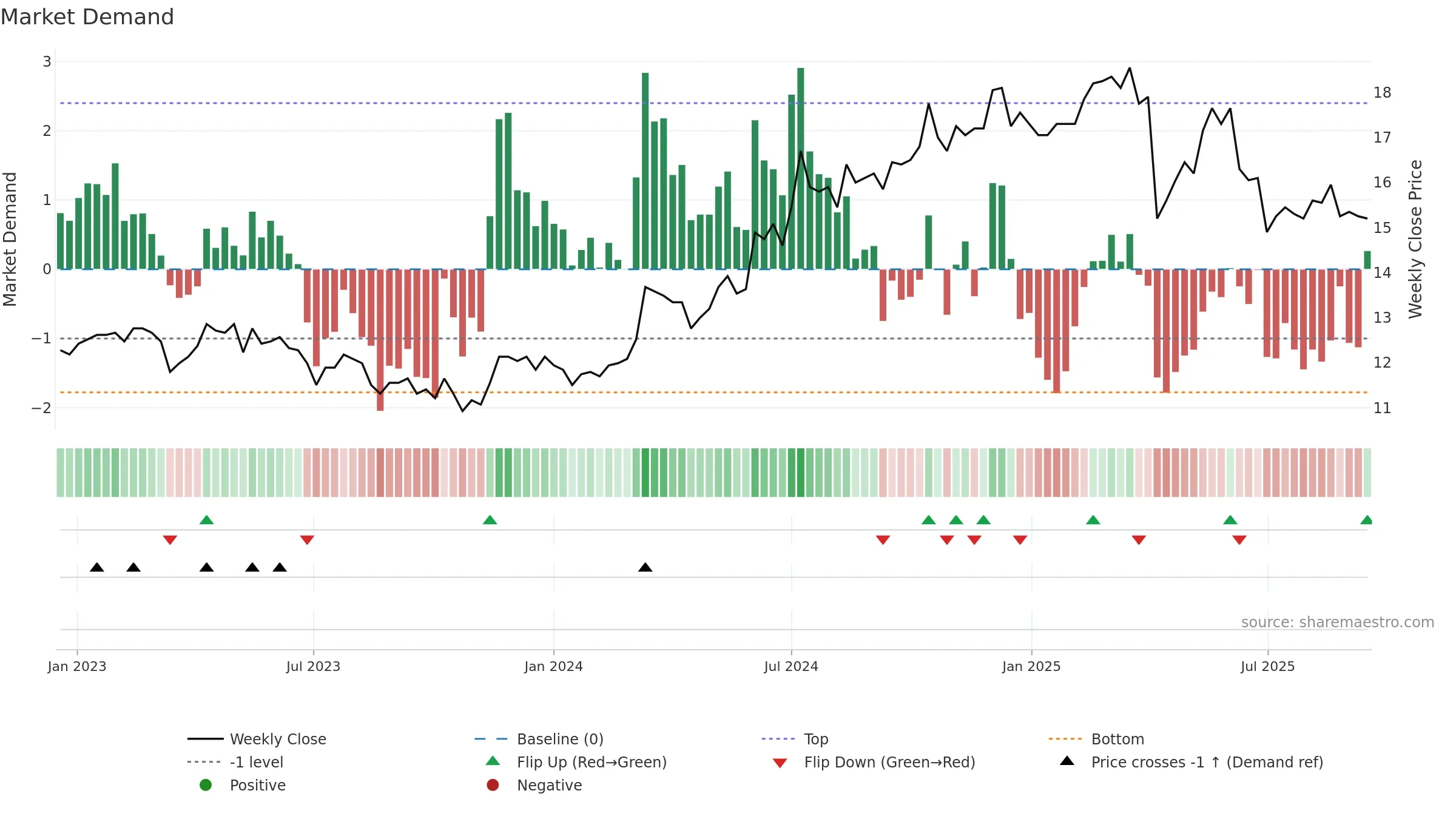Click Flip Down marker in September 2024

point(883,540)
